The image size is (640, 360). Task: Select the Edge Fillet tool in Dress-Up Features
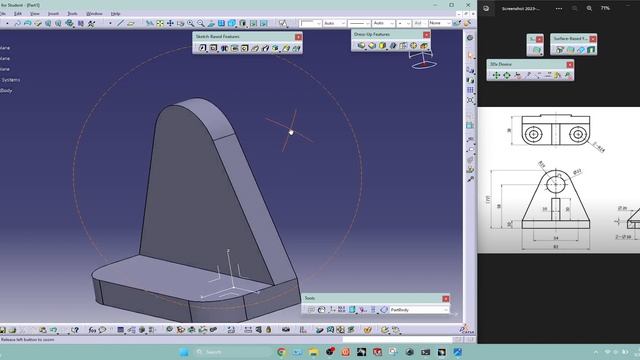point(361,46)
